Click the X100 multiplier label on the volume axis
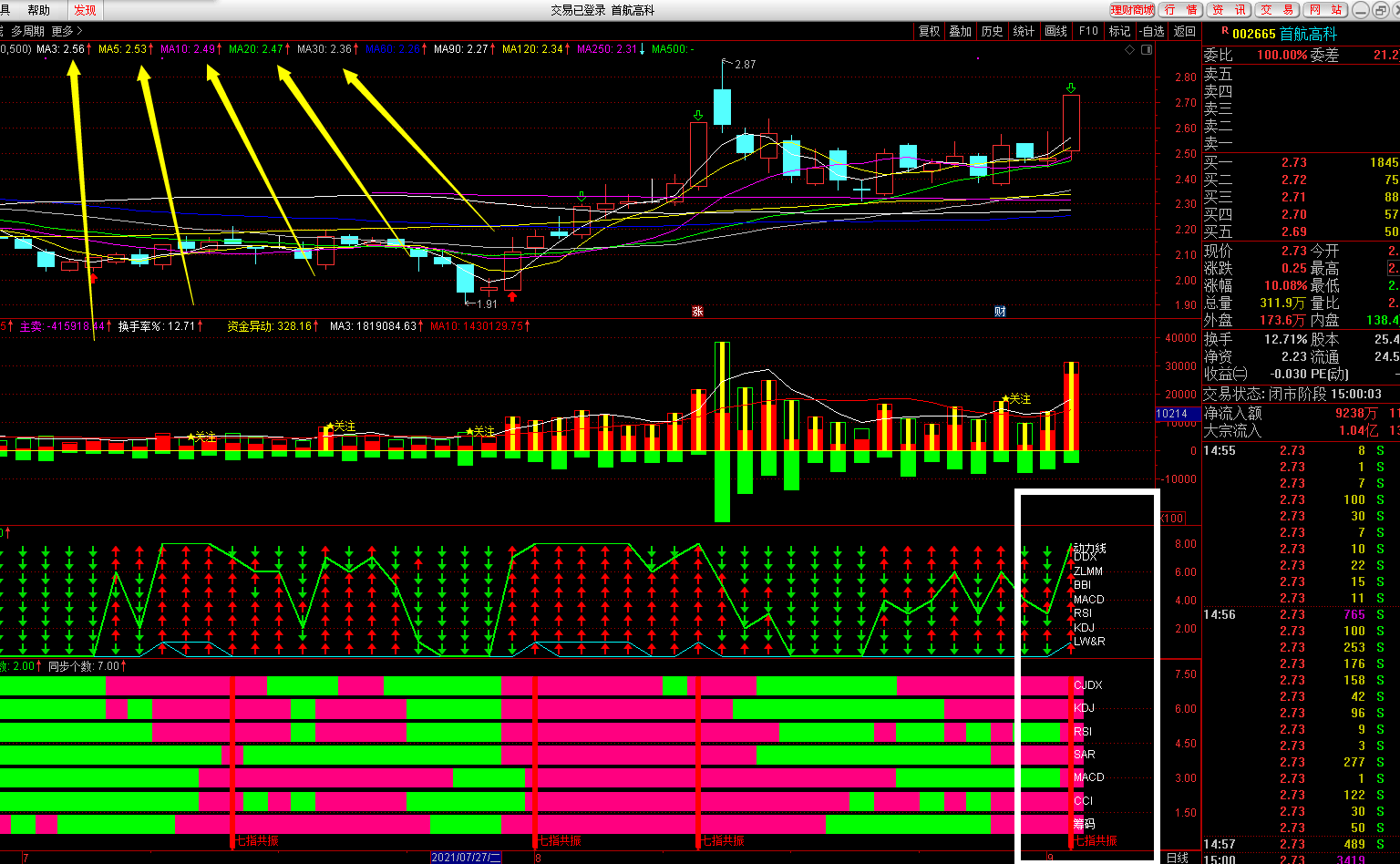Screen dimensions: 1400x864 click(x=1171, y=518)
